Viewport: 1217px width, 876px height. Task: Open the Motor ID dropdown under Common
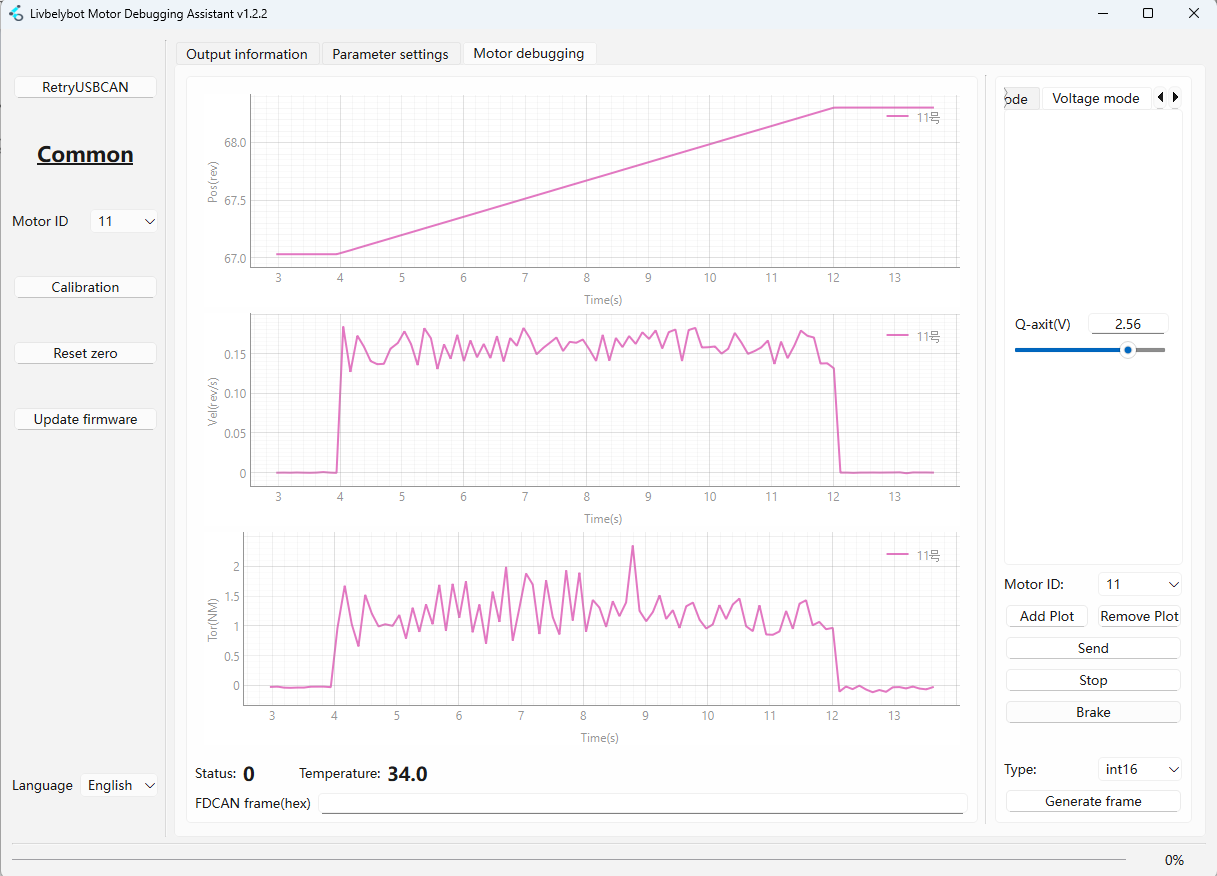(x=124, y=221)
